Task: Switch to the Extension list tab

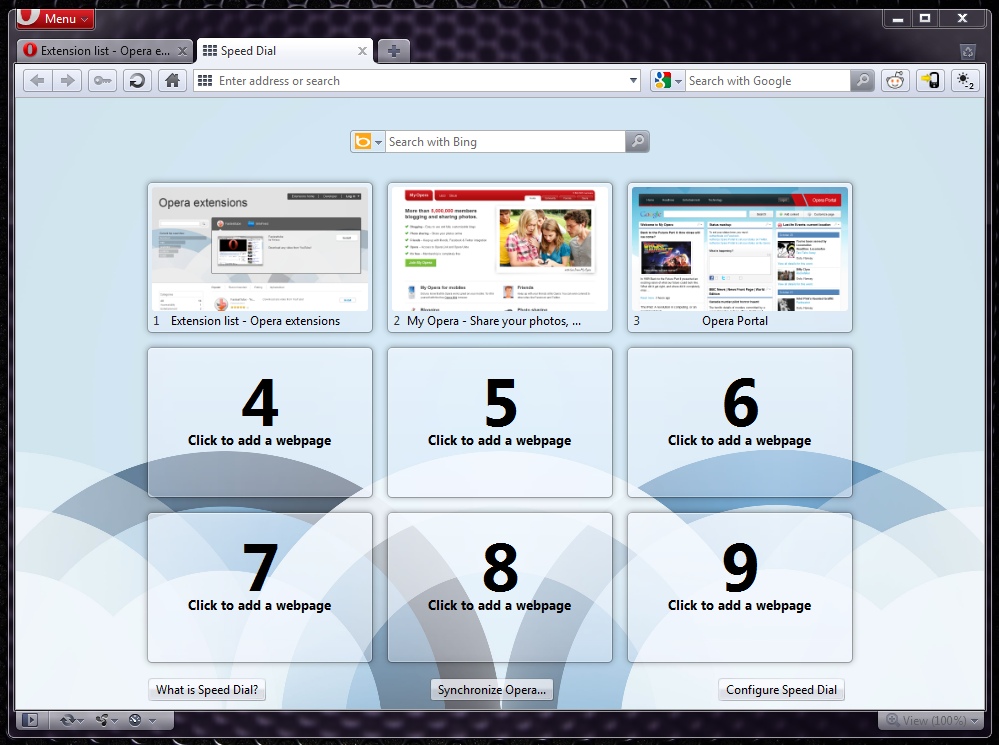Action: pyautogui.click(x=104, y=51)
